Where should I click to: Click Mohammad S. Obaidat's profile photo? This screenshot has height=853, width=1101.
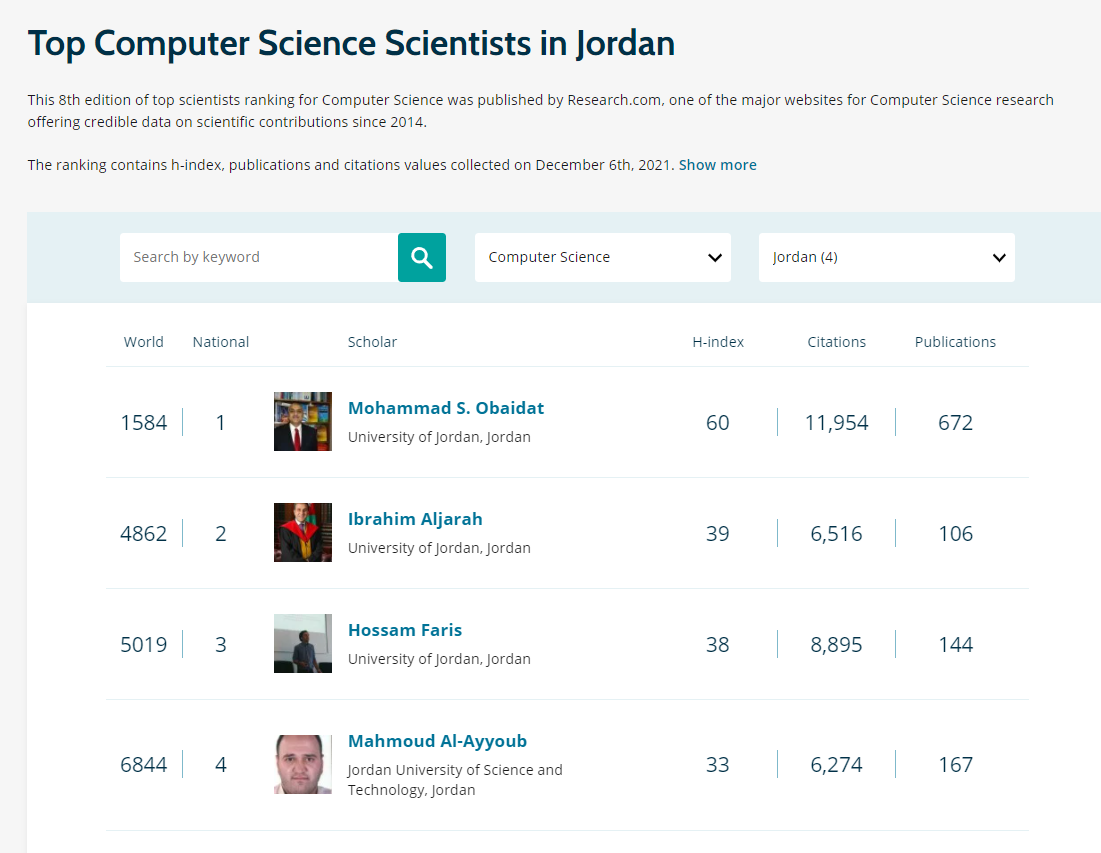pos(302,421)
